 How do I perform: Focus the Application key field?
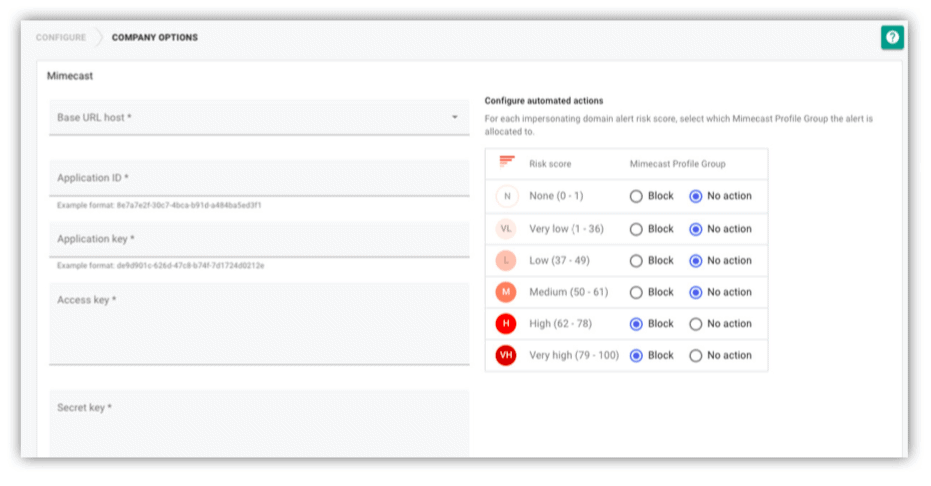coord(259,239)
